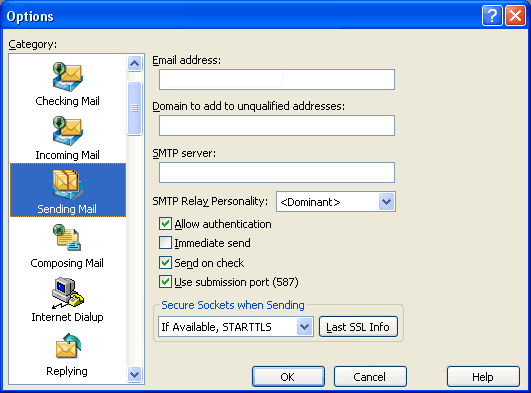Click the "Checking Mail" label
The image size is (531, 393).
click(67, 101)
